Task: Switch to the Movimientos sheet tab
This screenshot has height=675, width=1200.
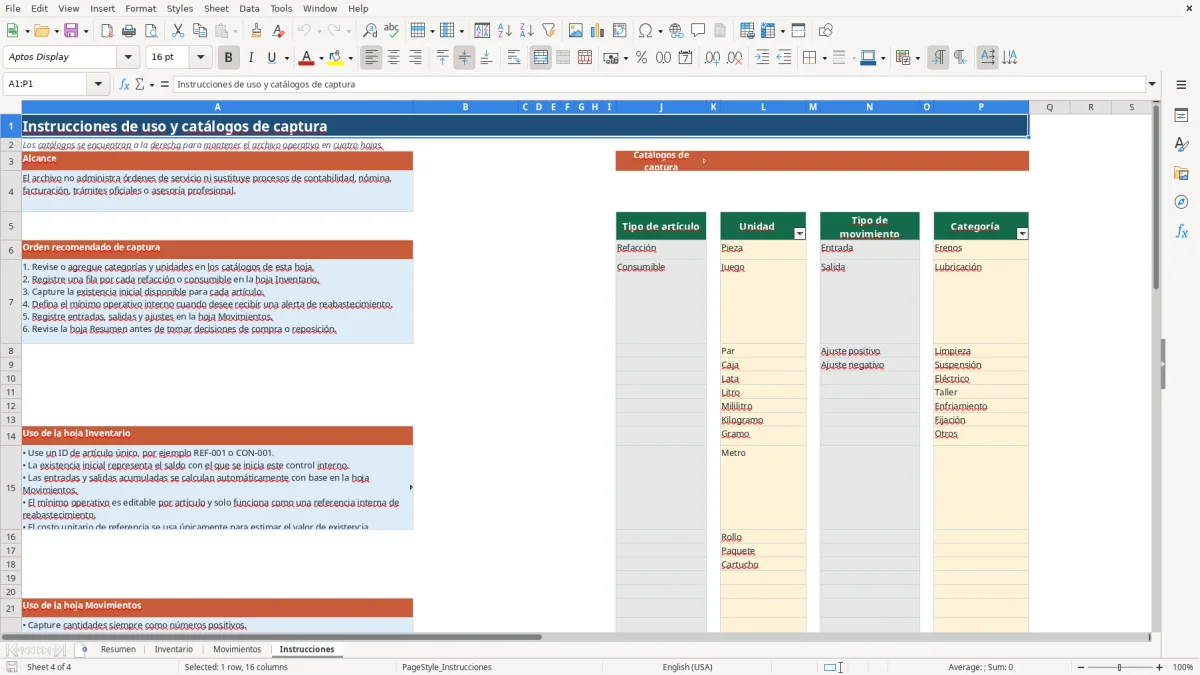Action: 237,649
